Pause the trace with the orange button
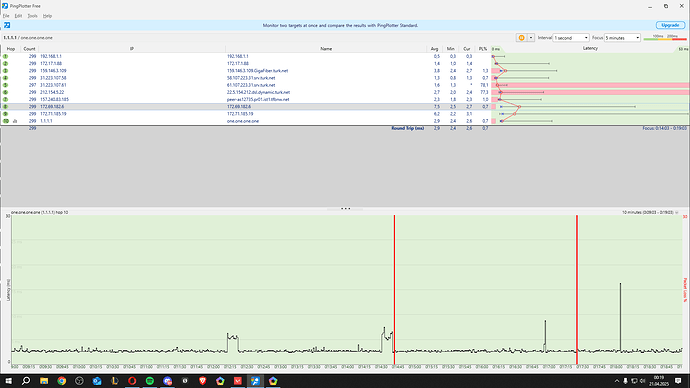This screenshot has height=388, width=690. pyautogui.click(x=521, y=38)
